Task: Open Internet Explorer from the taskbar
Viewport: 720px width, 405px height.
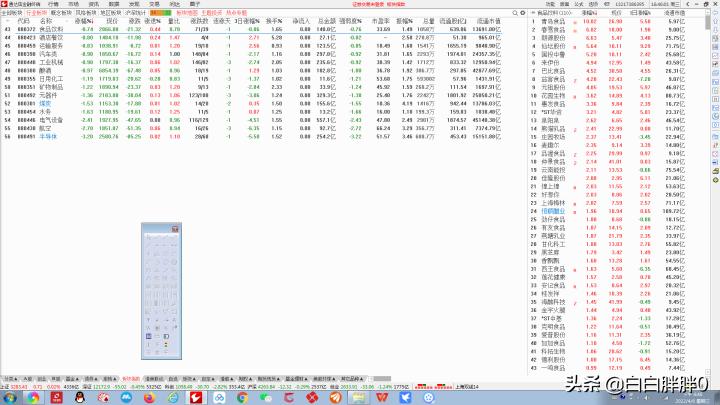Action: tap(173, 397)
